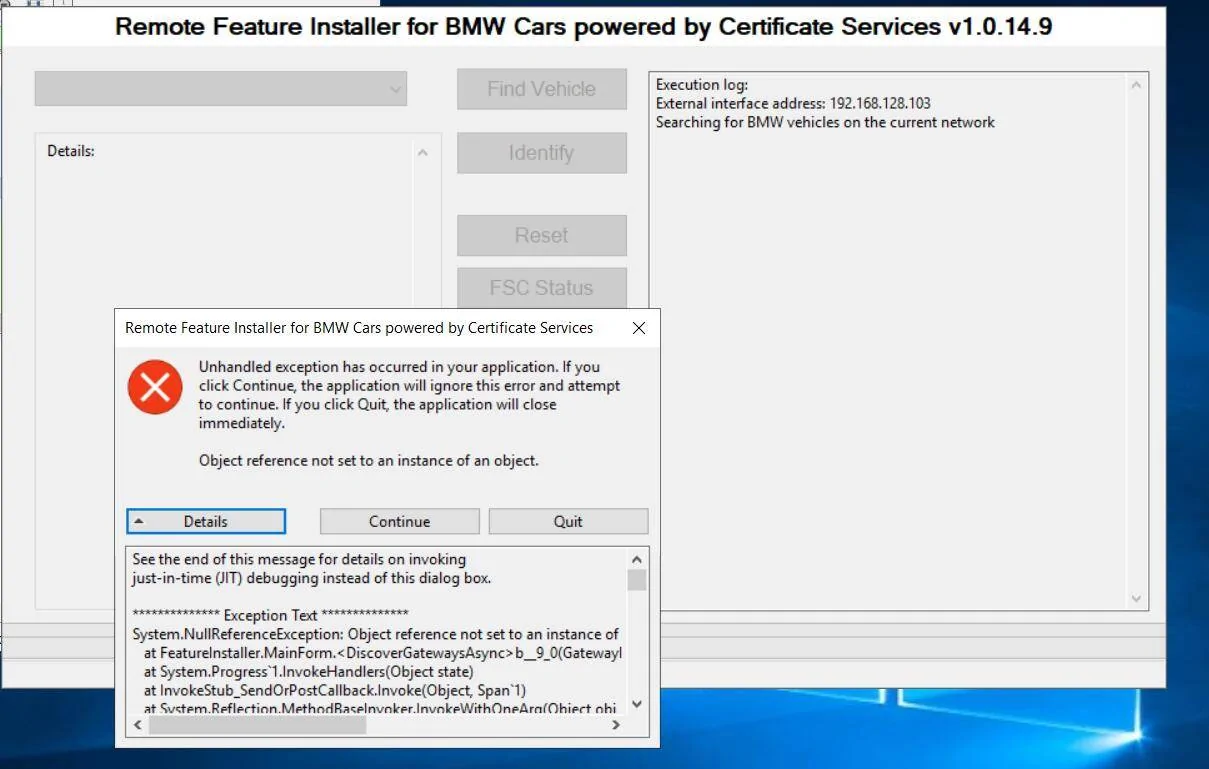
Task: Click the FSC Status button
Action: coord(542,287)
